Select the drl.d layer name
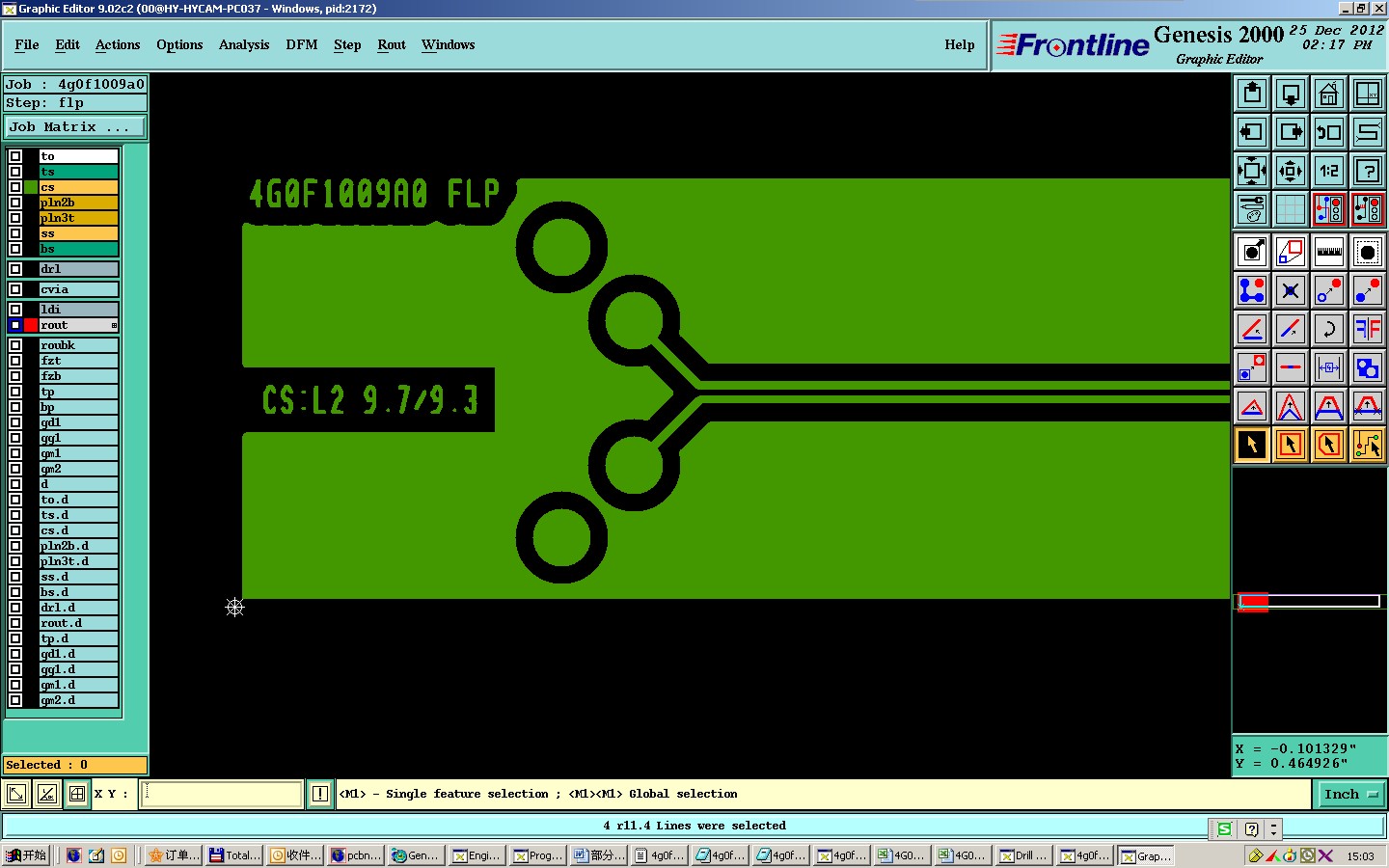 (x=78, y=608)
